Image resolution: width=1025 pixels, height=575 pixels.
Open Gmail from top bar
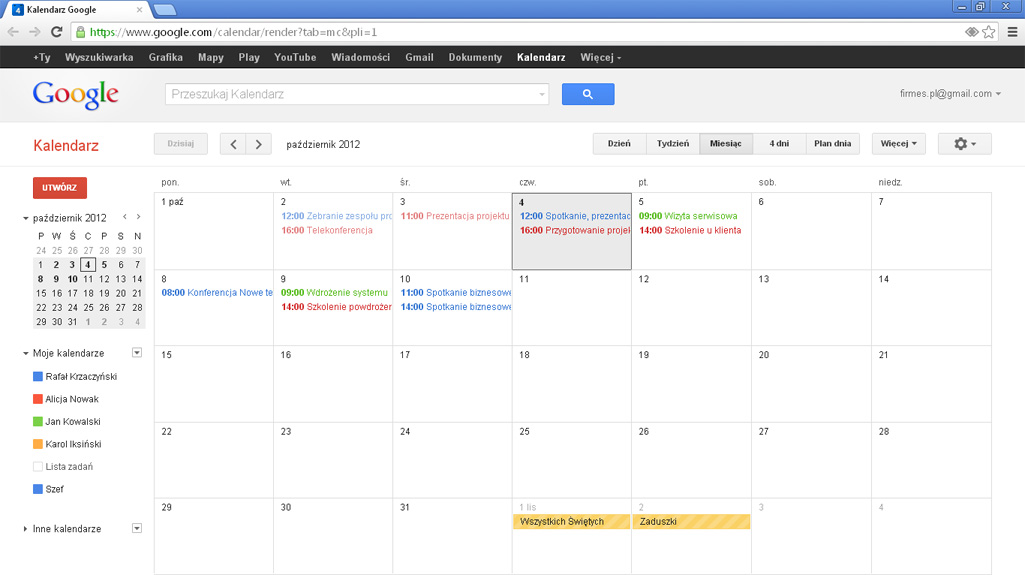tap(419, 58)
